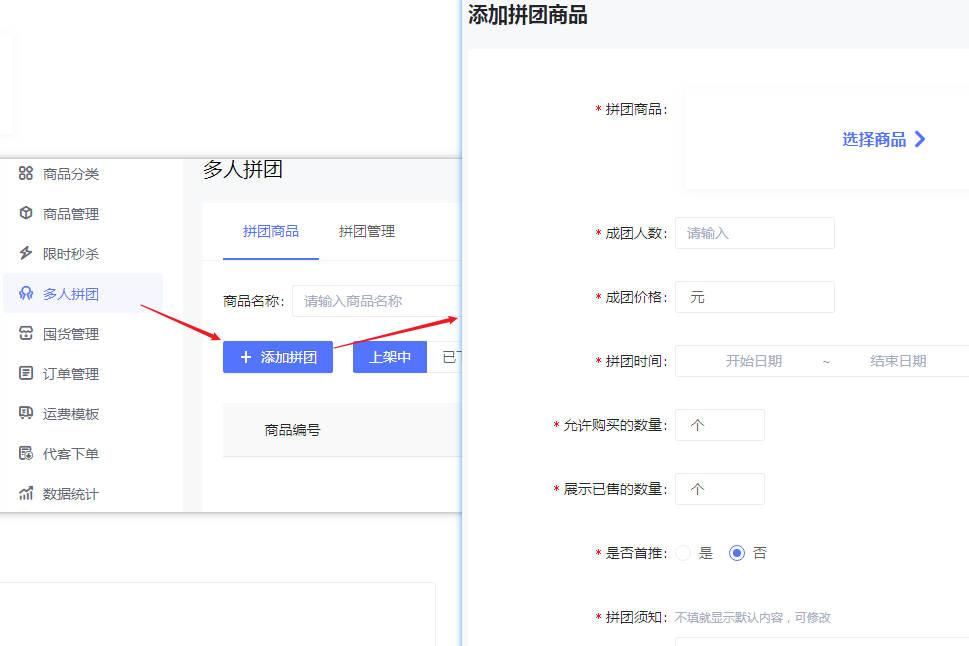The height and width of the screenshot is (646, 969).
Task: Select 是 for 是否首推
Action: [685, 552]
